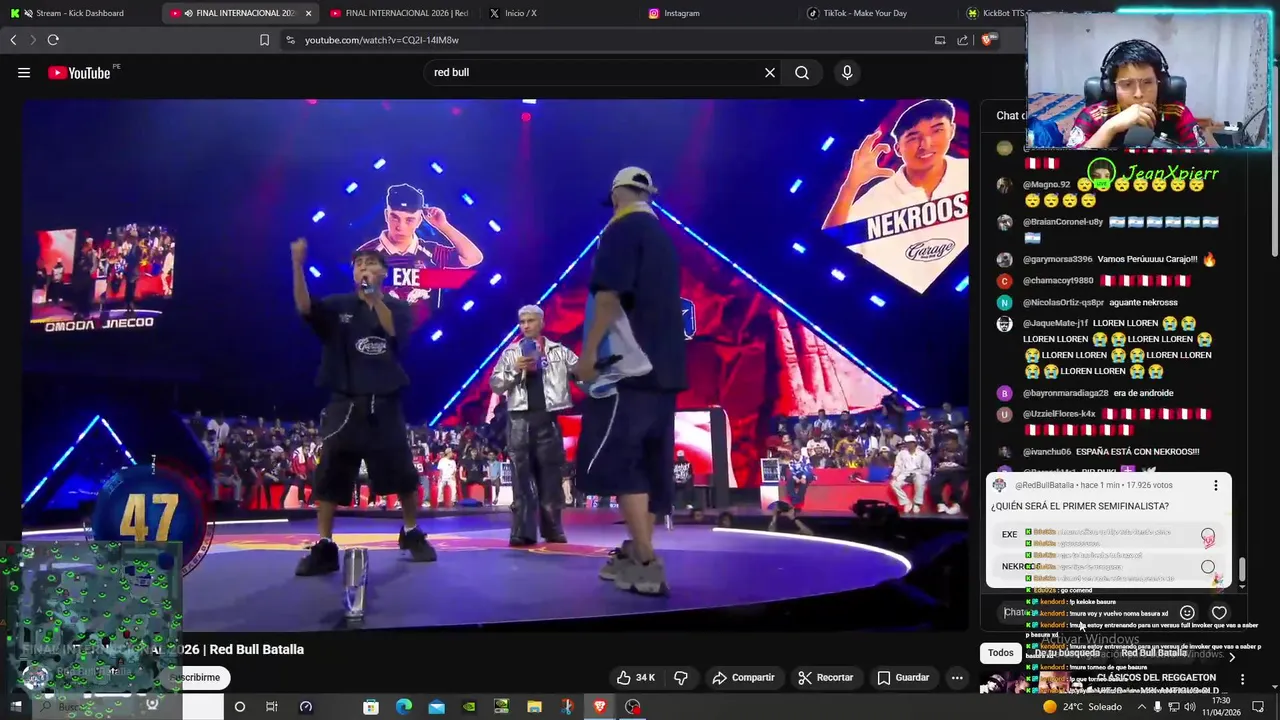Viewport: 1280px width, 720px height.
Task: Share page via address bar share icon
Action: (x=962, y=40)
